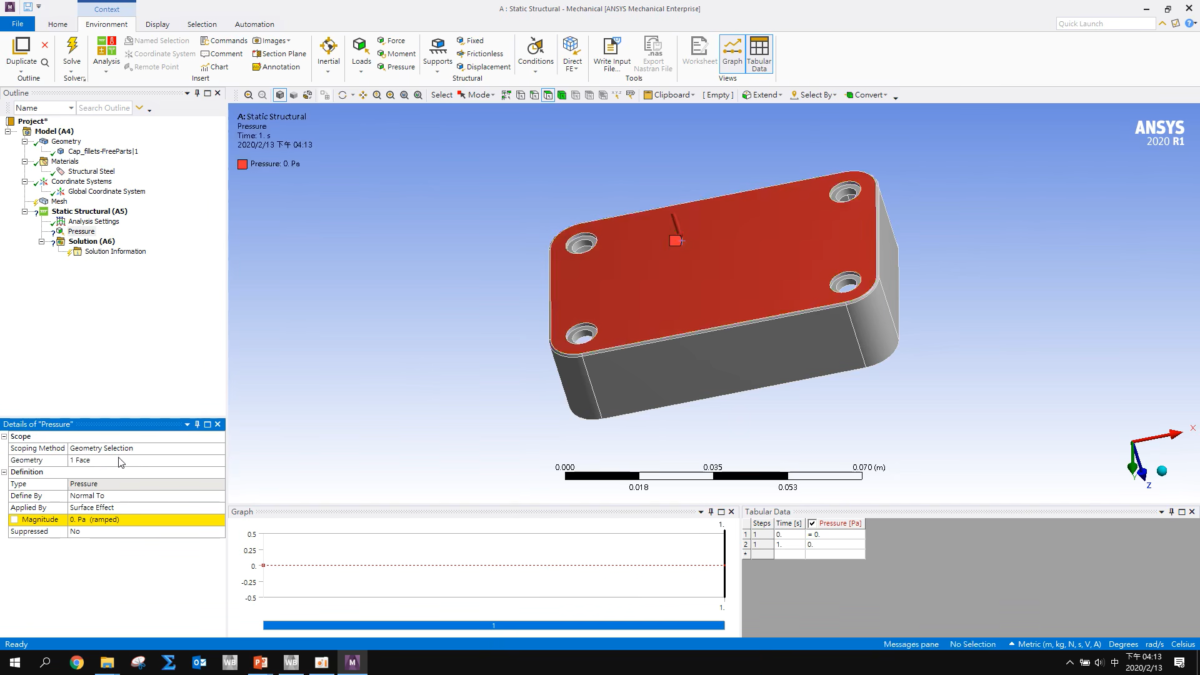Toggle the Magnitude parameter checkbox
Image resolution: width=1200 pixels, height=675 pixels.
coord(14,520)
